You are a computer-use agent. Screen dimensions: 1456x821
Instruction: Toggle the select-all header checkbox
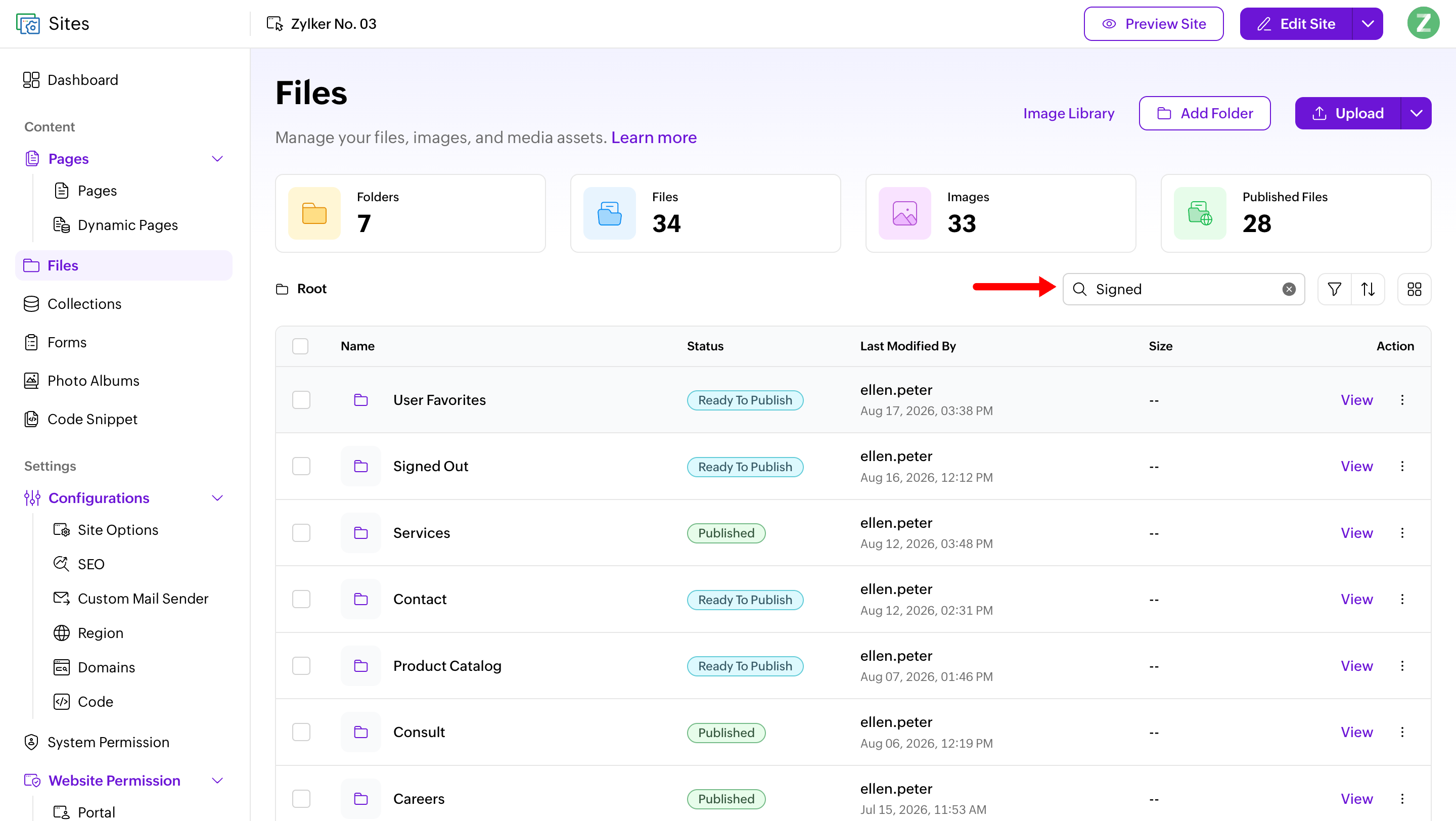click(300, 346)
